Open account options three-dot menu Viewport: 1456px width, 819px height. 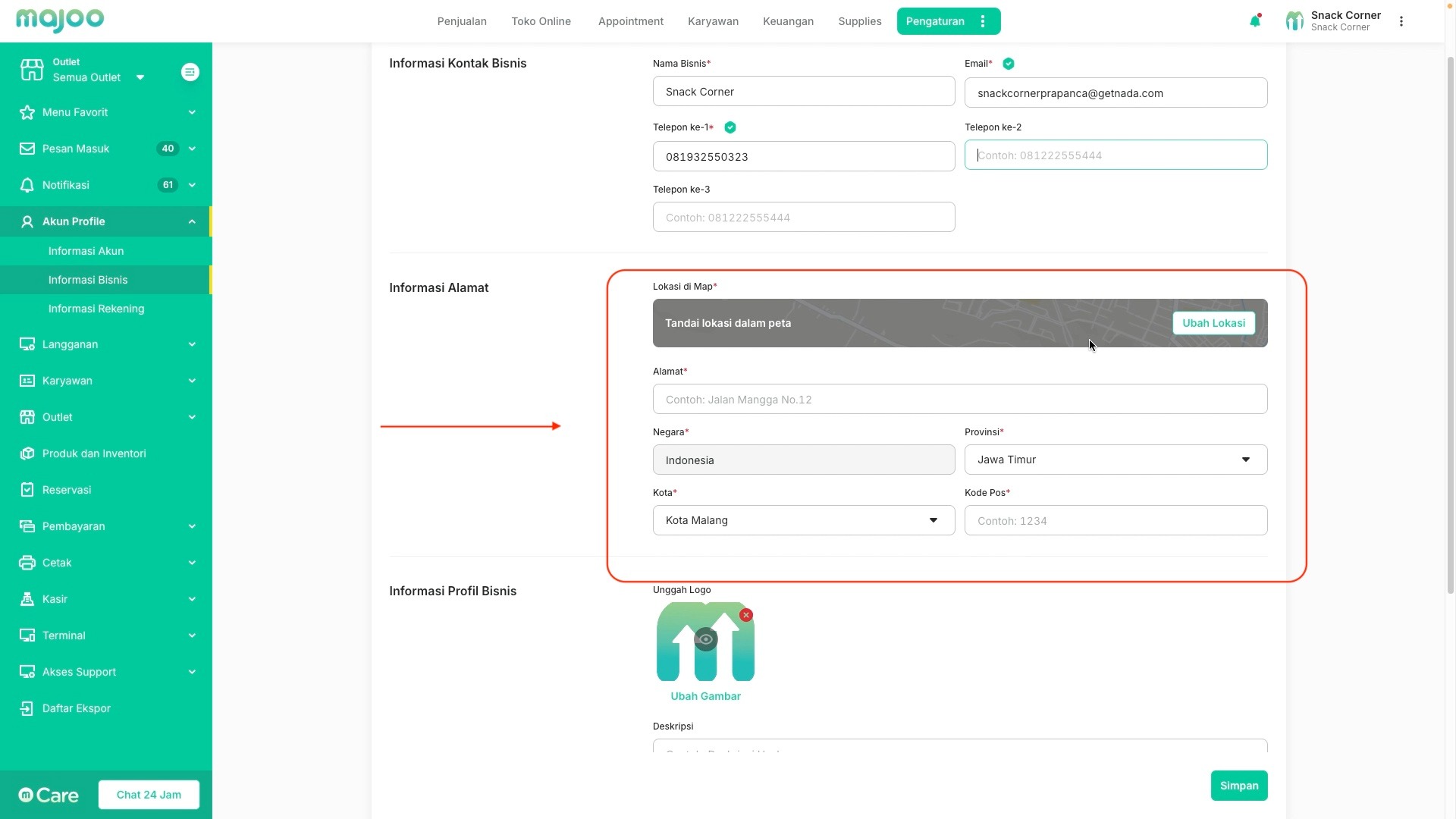point(1401,21)
